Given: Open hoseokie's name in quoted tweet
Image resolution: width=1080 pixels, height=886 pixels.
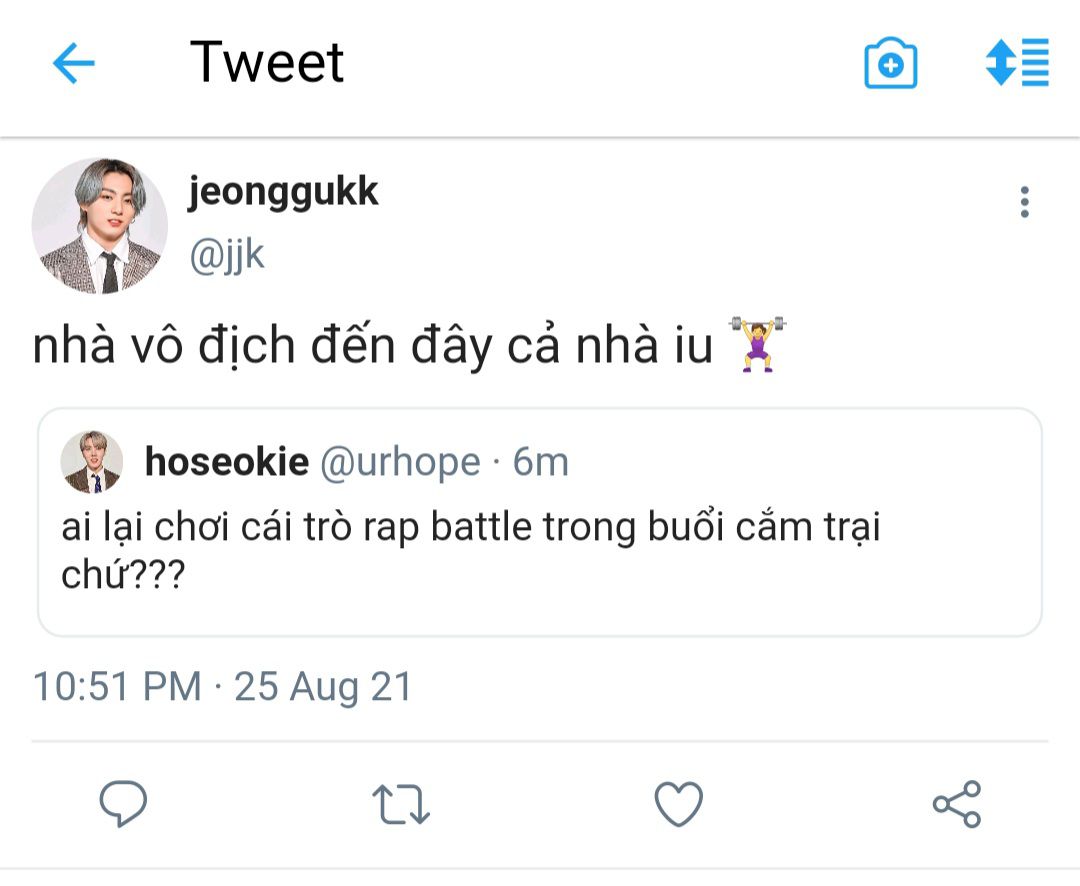Looking at the screenshot, I should 227,461.
